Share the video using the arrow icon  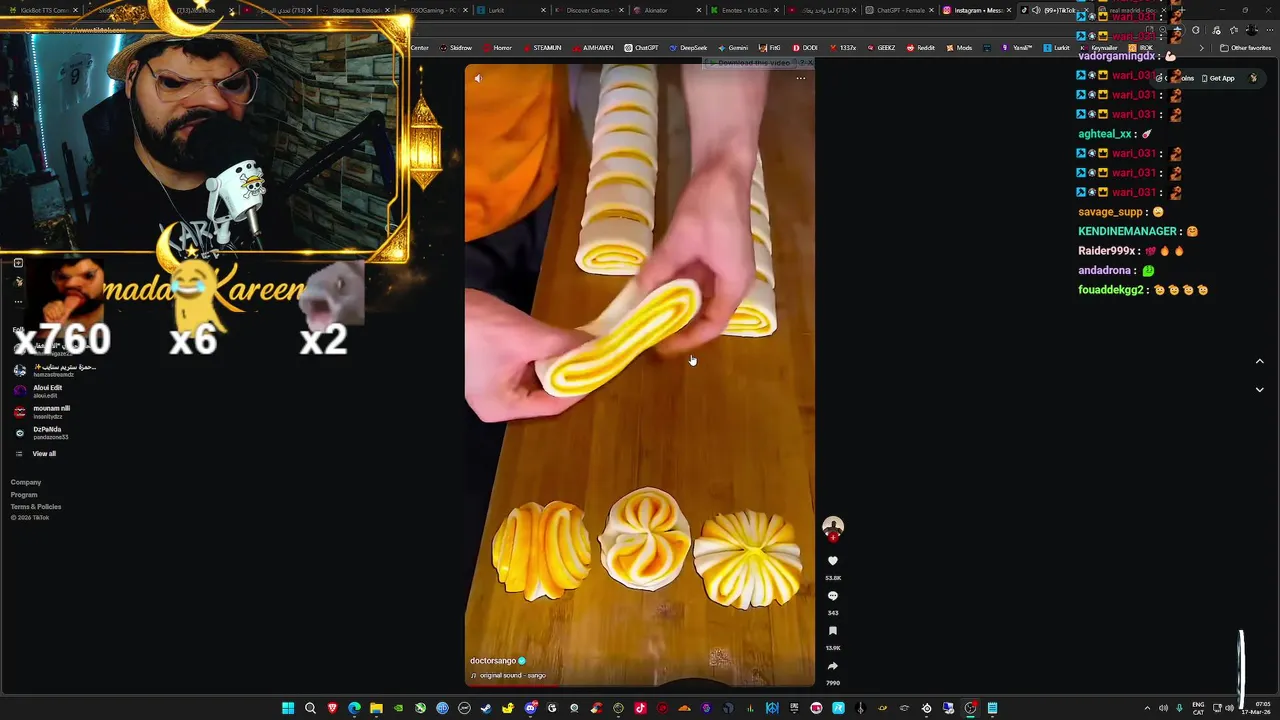pos(833,666)
